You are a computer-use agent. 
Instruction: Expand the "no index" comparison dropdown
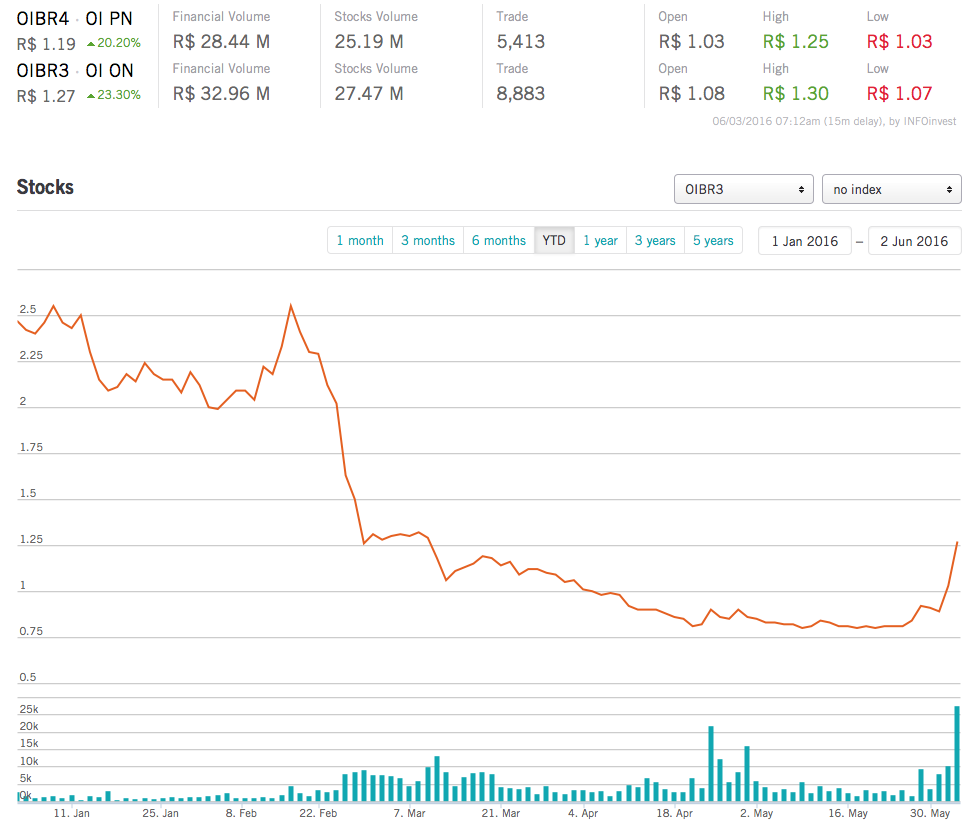click(891, 189)
